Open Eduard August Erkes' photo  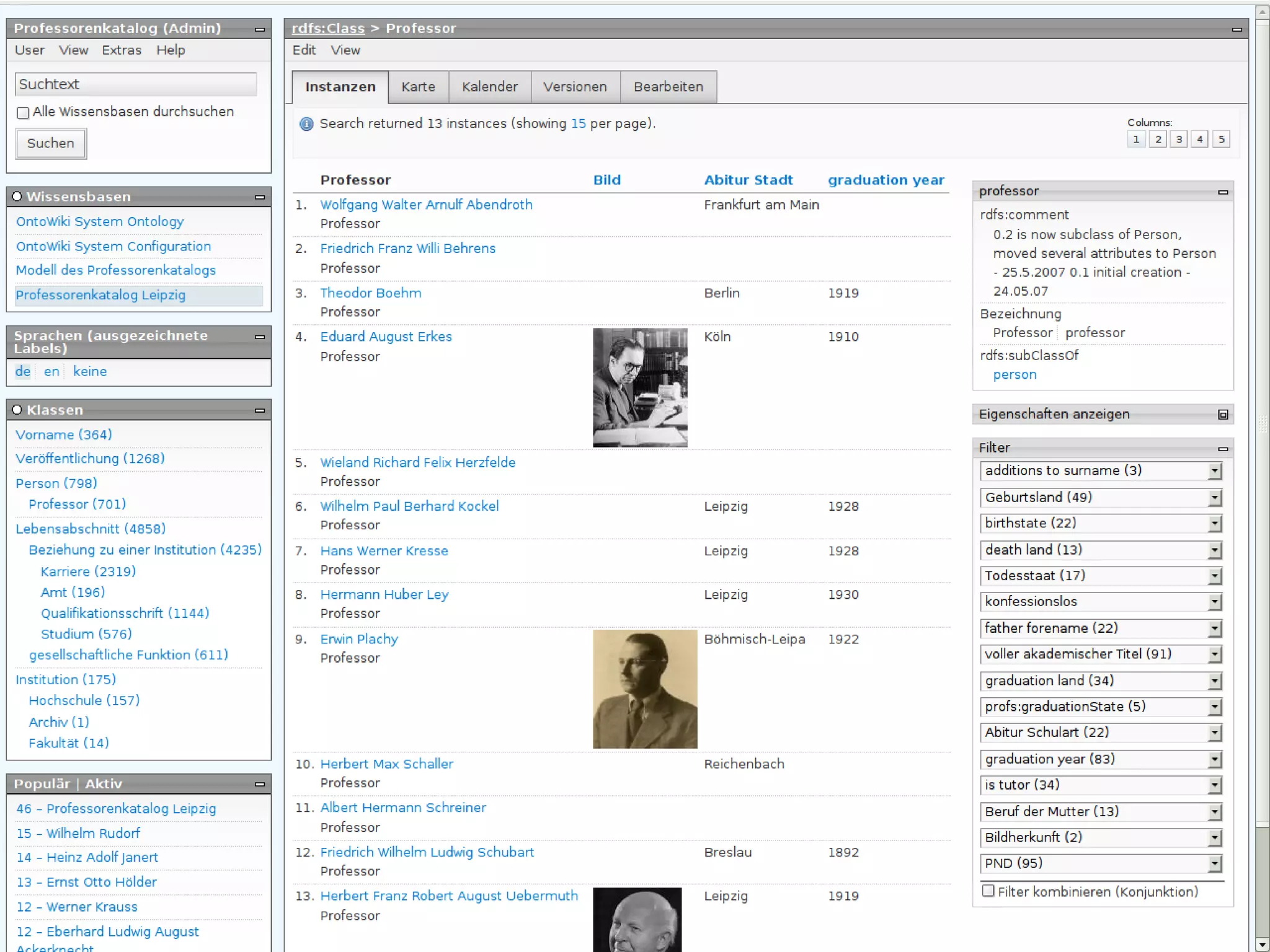(x=640, y=388)
